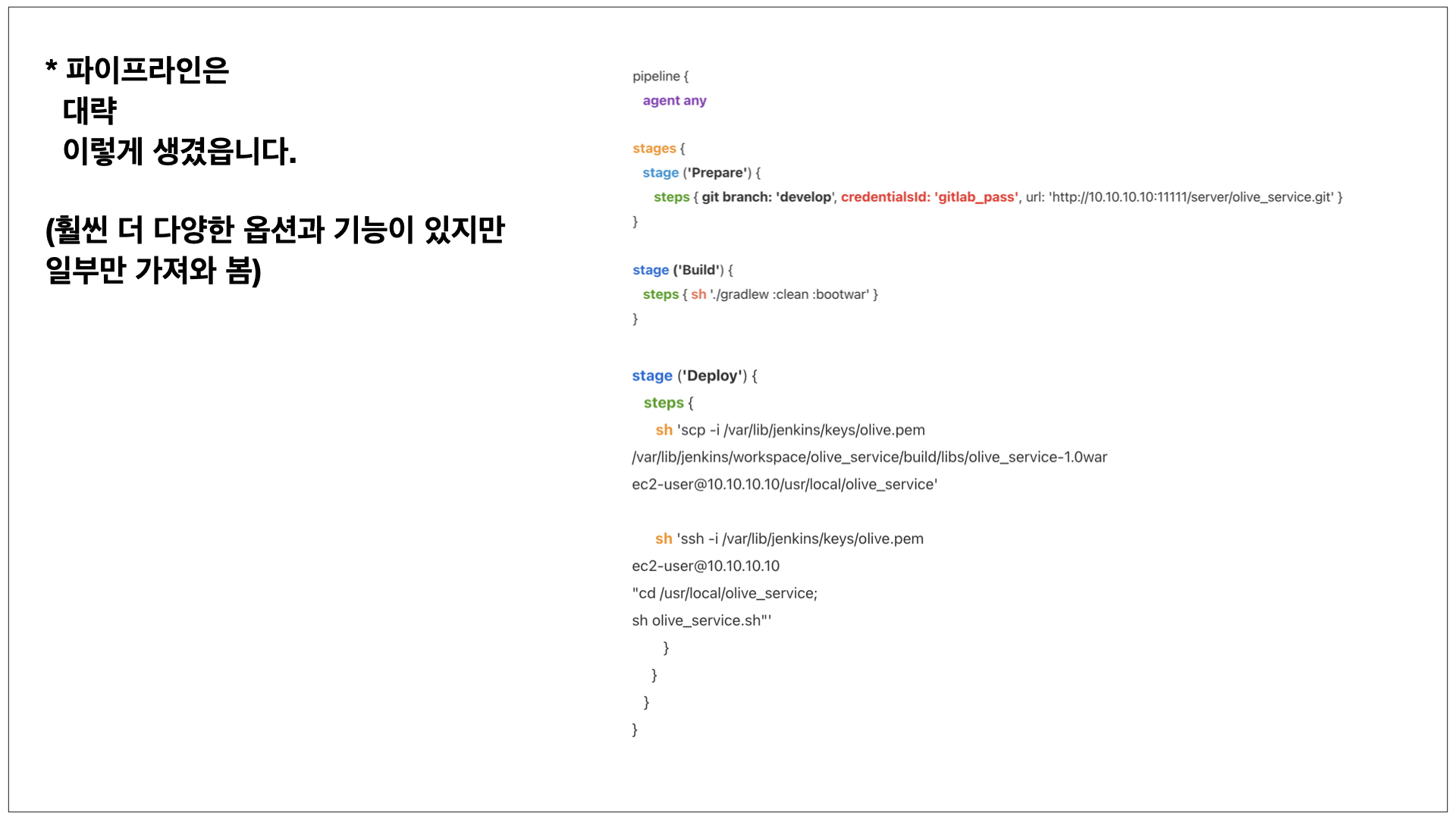
Task: Select the purple 'agent any' text
Action: tap(674, 101)
